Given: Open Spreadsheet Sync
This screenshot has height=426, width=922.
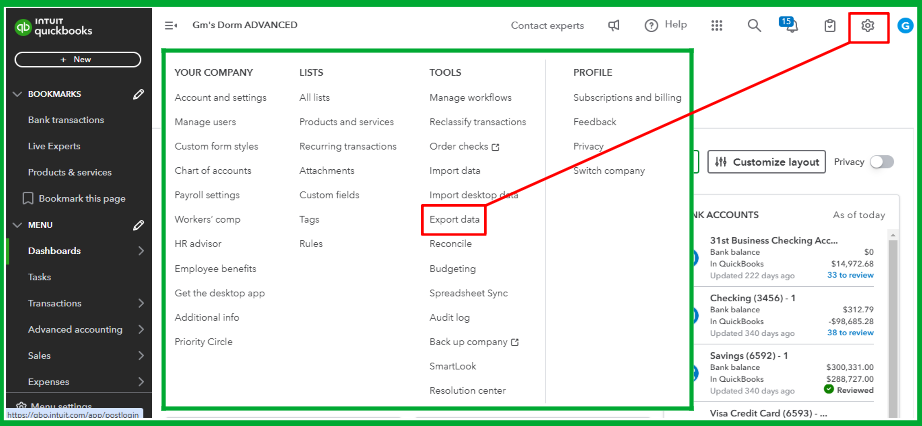Looking at the screenshot, I should coord(469,293).
